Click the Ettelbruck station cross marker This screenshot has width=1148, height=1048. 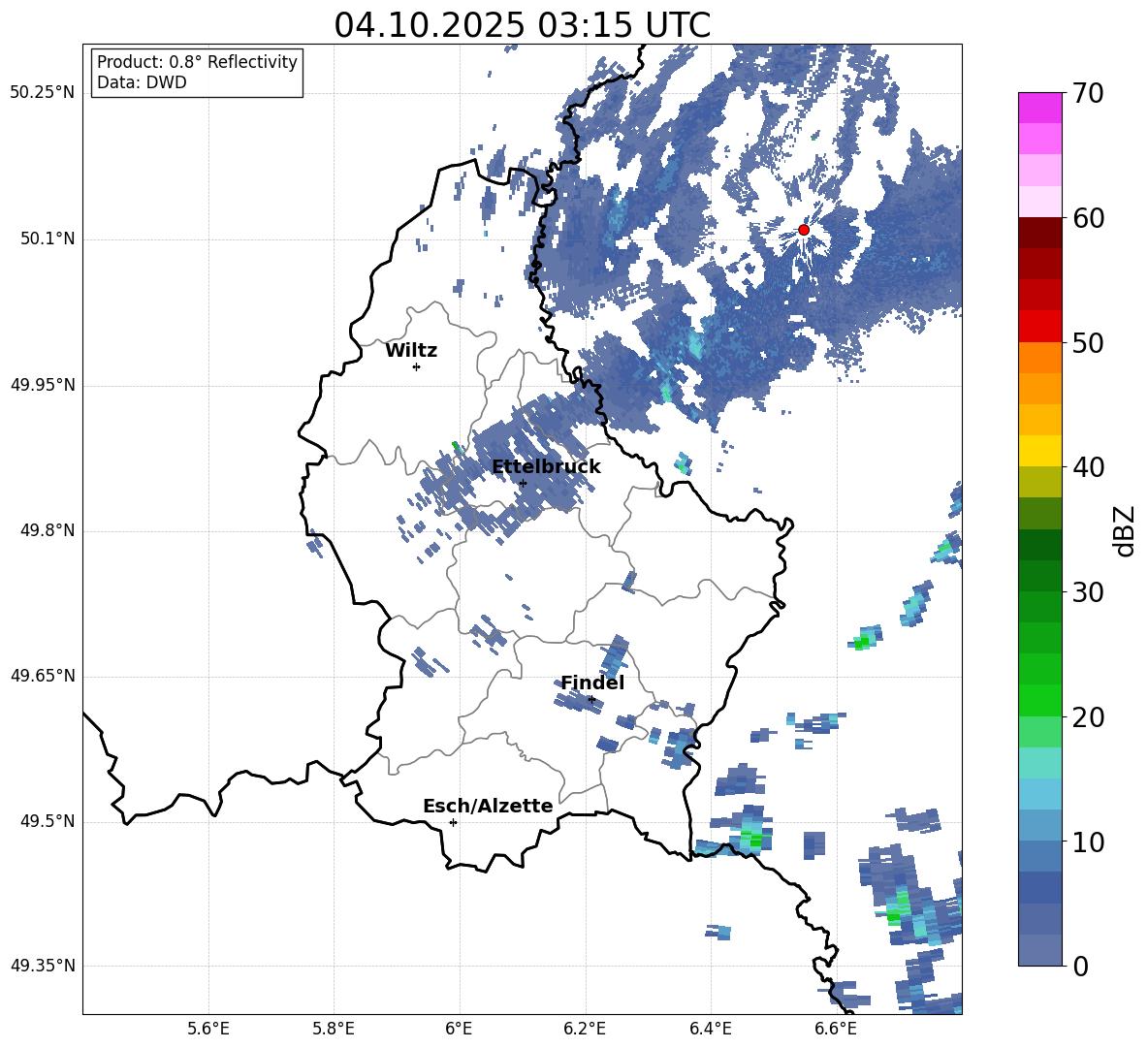click(523, 483)
